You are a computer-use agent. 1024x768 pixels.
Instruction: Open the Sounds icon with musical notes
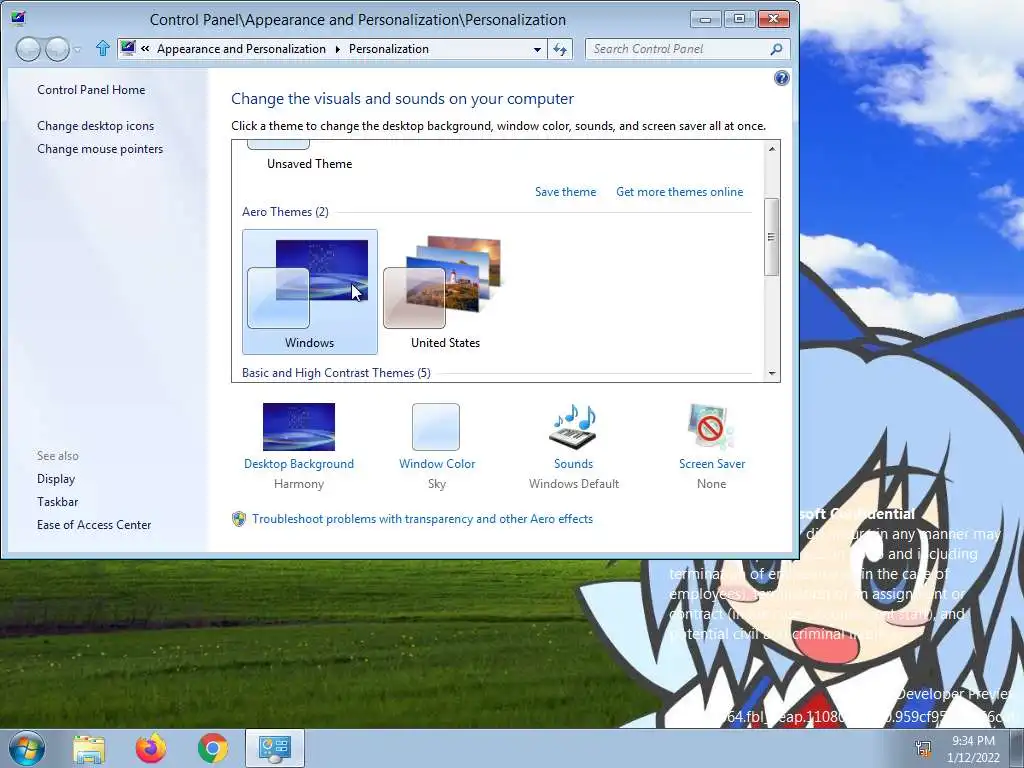[x=573, y=427]
